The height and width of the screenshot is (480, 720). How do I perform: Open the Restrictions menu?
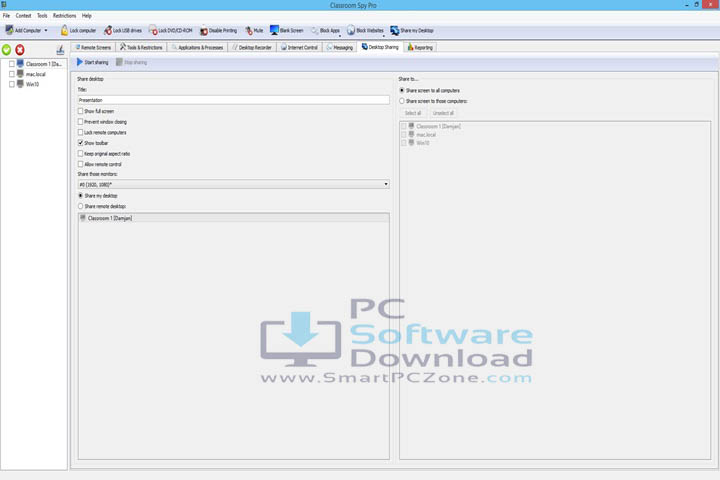click(x=65, y=16)
